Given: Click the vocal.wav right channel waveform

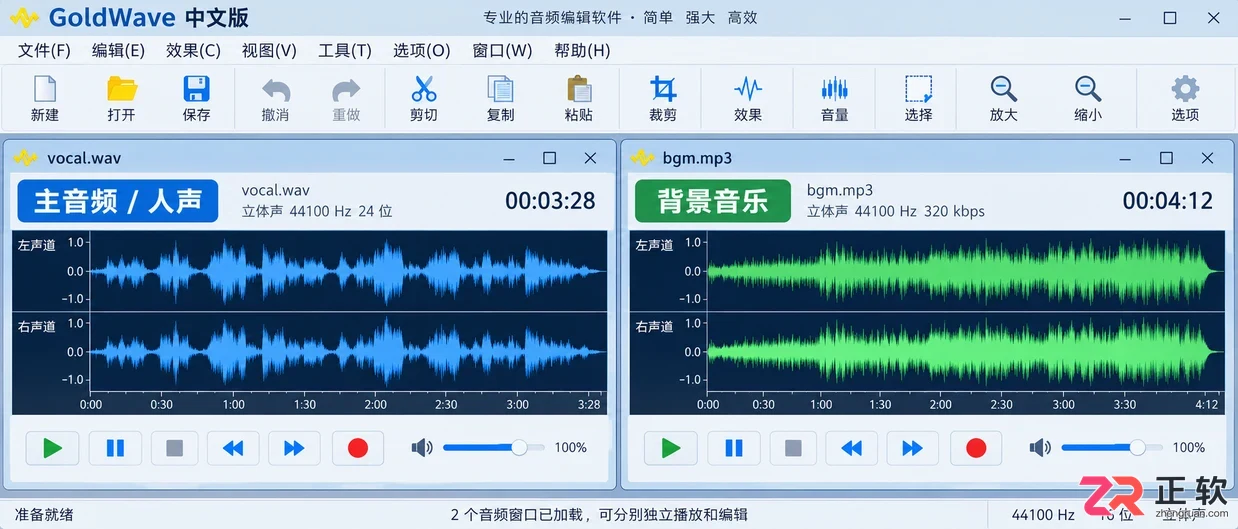Looking at the screenshot, I should [x=347, y=353].
